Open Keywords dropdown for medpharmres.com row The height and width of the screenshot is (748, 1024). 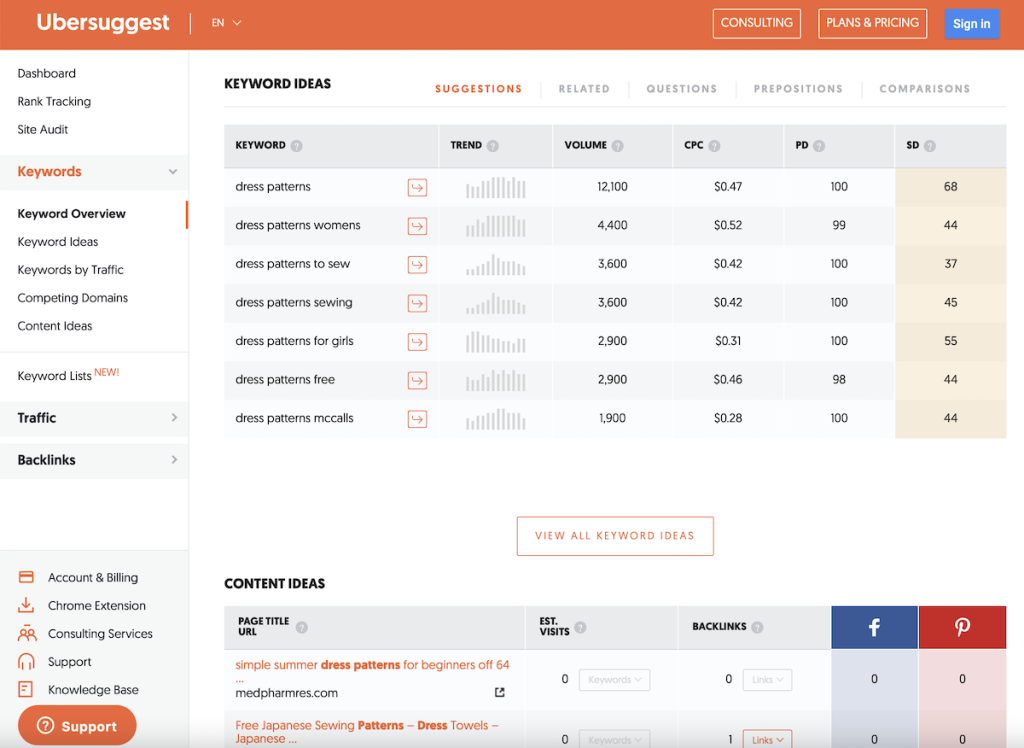(x=615, y=680)
